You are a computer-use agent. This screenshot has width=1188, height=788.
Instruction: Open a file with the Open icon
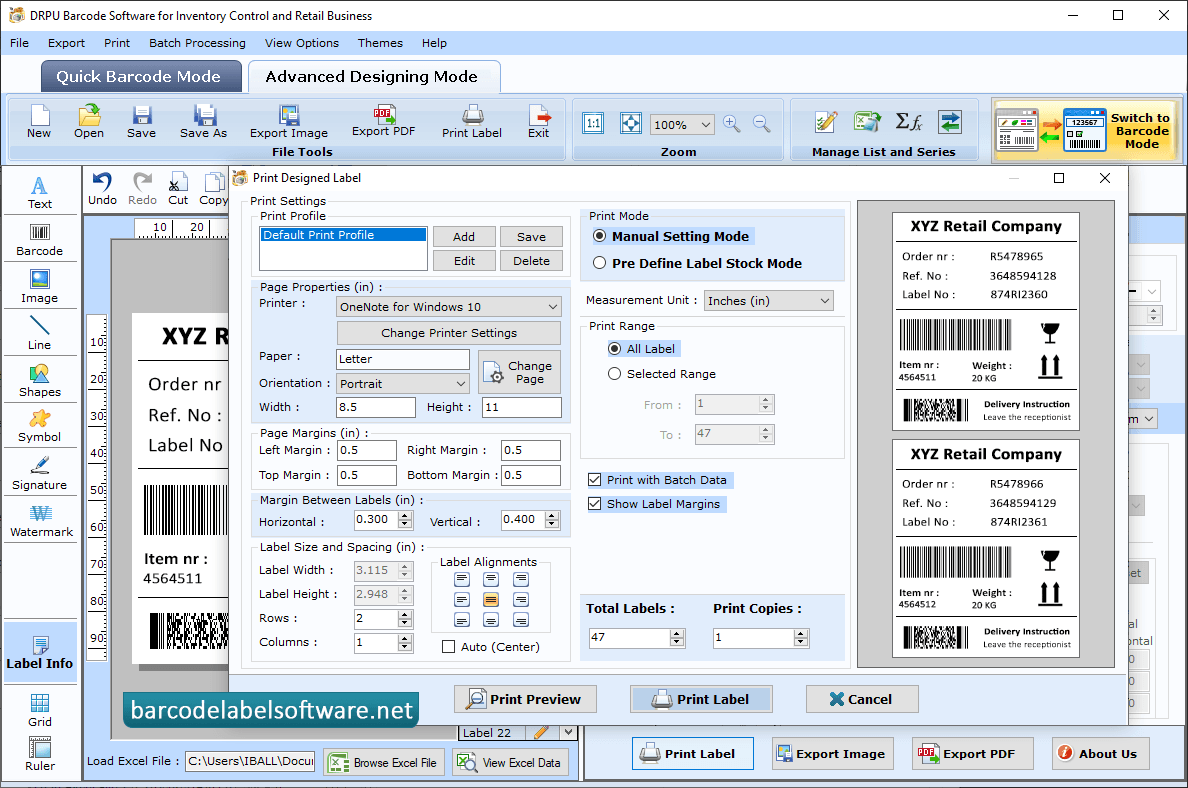click(x=89, y=122)
